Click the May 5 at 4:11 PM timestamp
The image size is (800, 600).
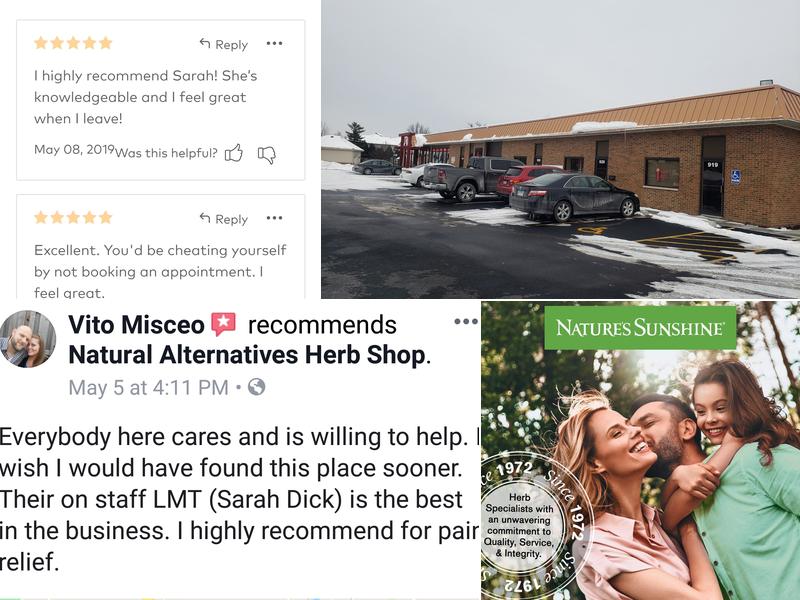148,388
